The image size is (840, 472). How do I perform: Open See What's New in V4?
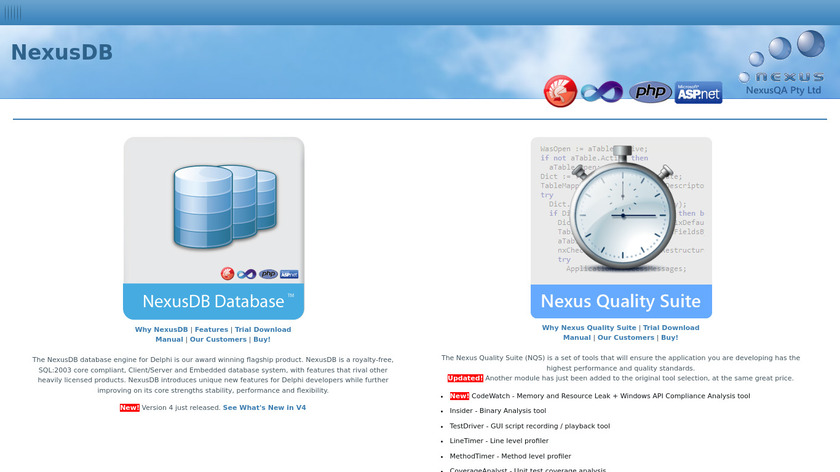pos(264,408)
